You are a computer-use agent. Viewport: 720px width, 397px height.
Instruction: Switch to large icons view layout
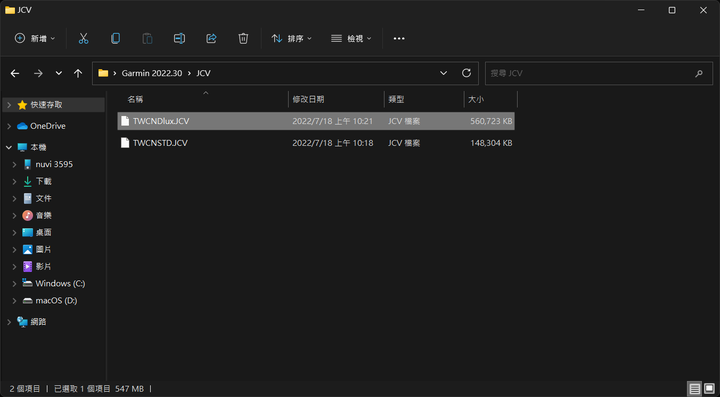(x=709, y=389)
